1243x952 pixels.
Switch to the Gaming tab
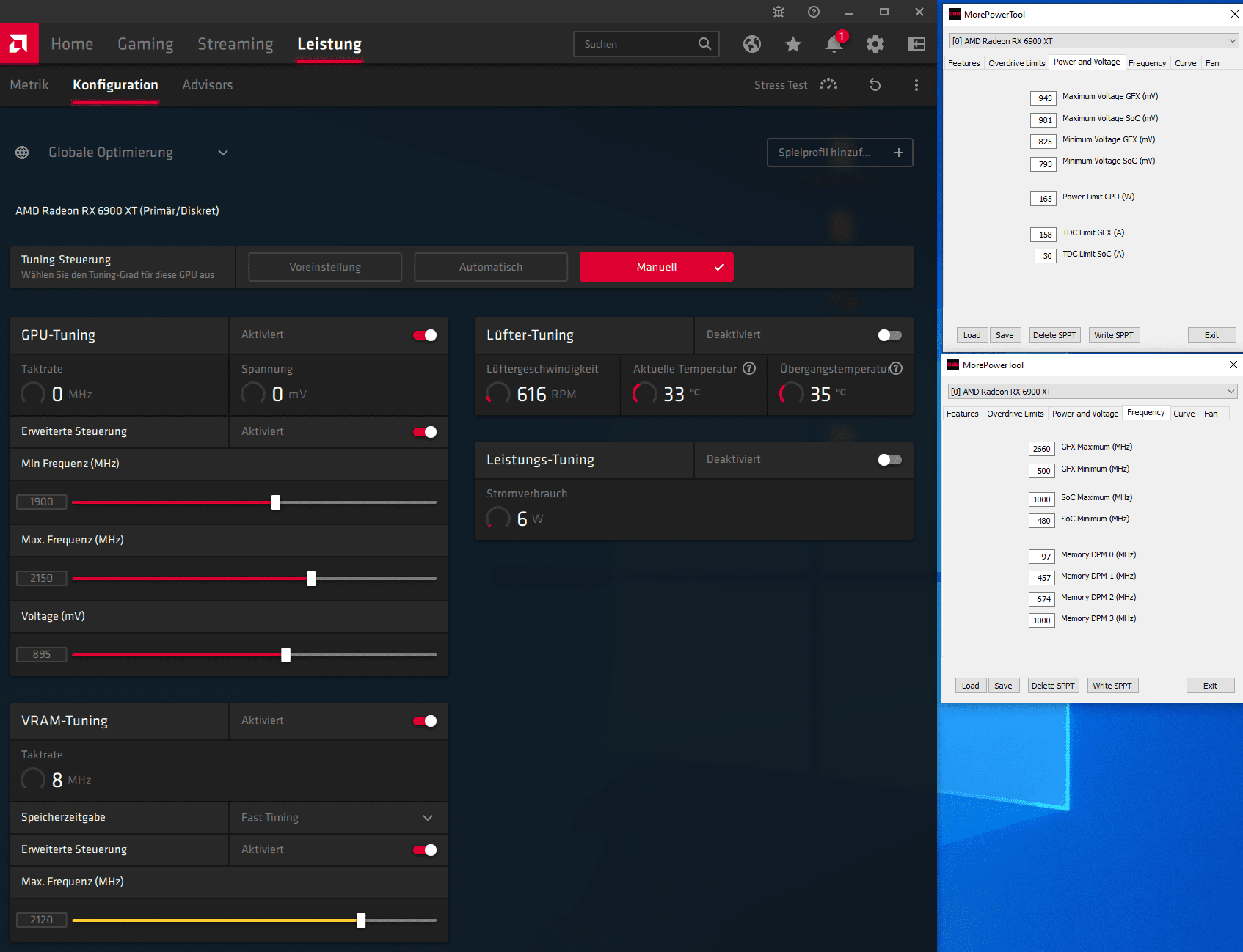point(145,44)
